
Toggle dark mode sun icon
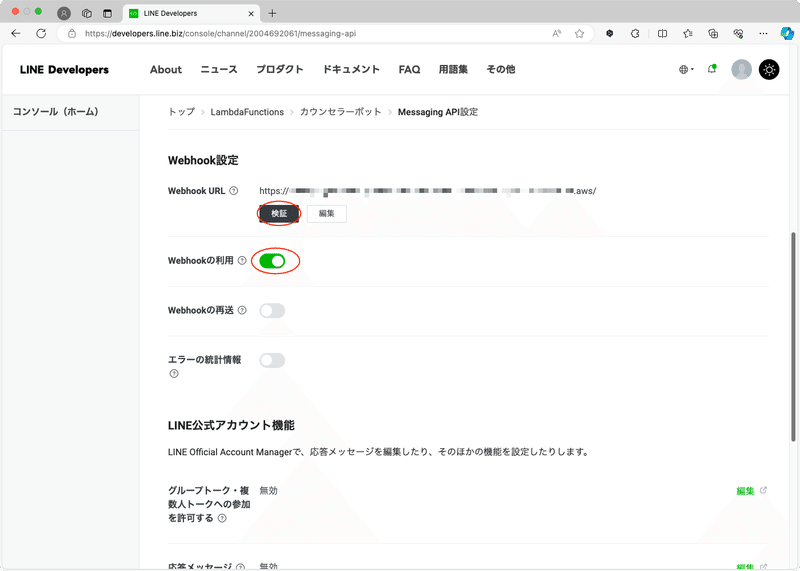tap(769, 69)
